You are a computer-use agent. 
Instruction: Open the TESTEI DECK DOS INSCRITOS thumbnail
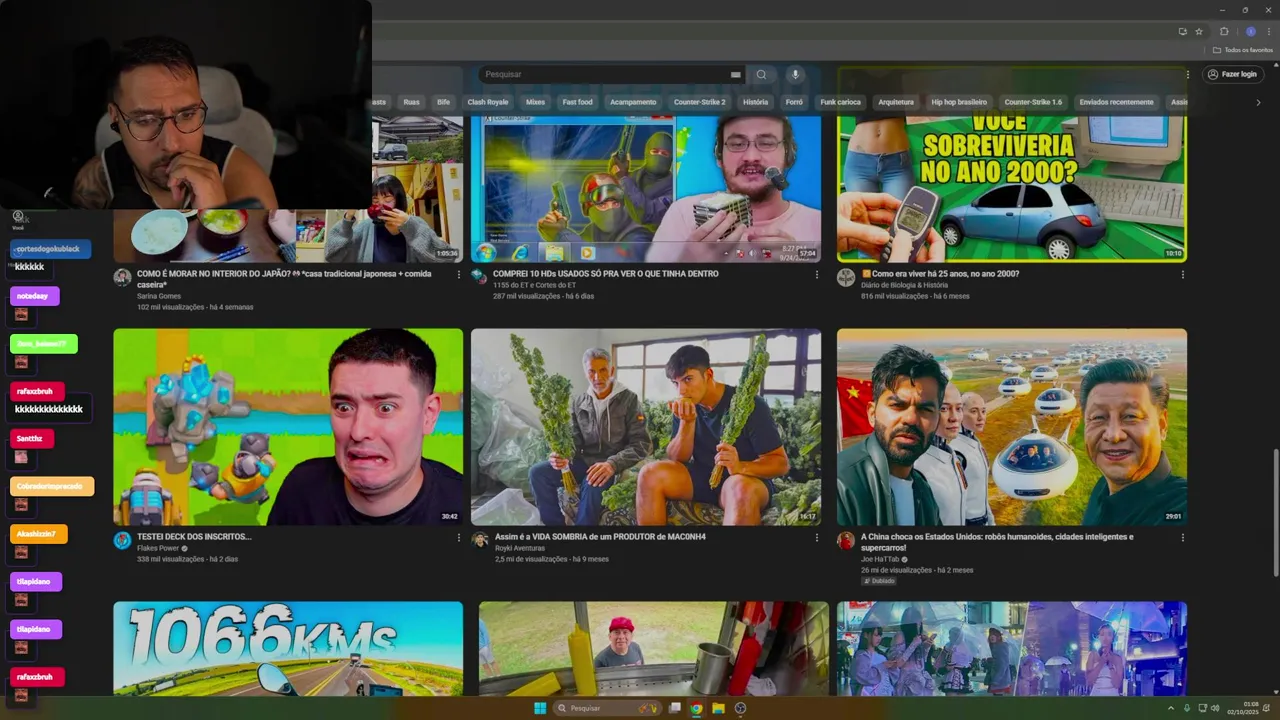(x=288, y=427)
